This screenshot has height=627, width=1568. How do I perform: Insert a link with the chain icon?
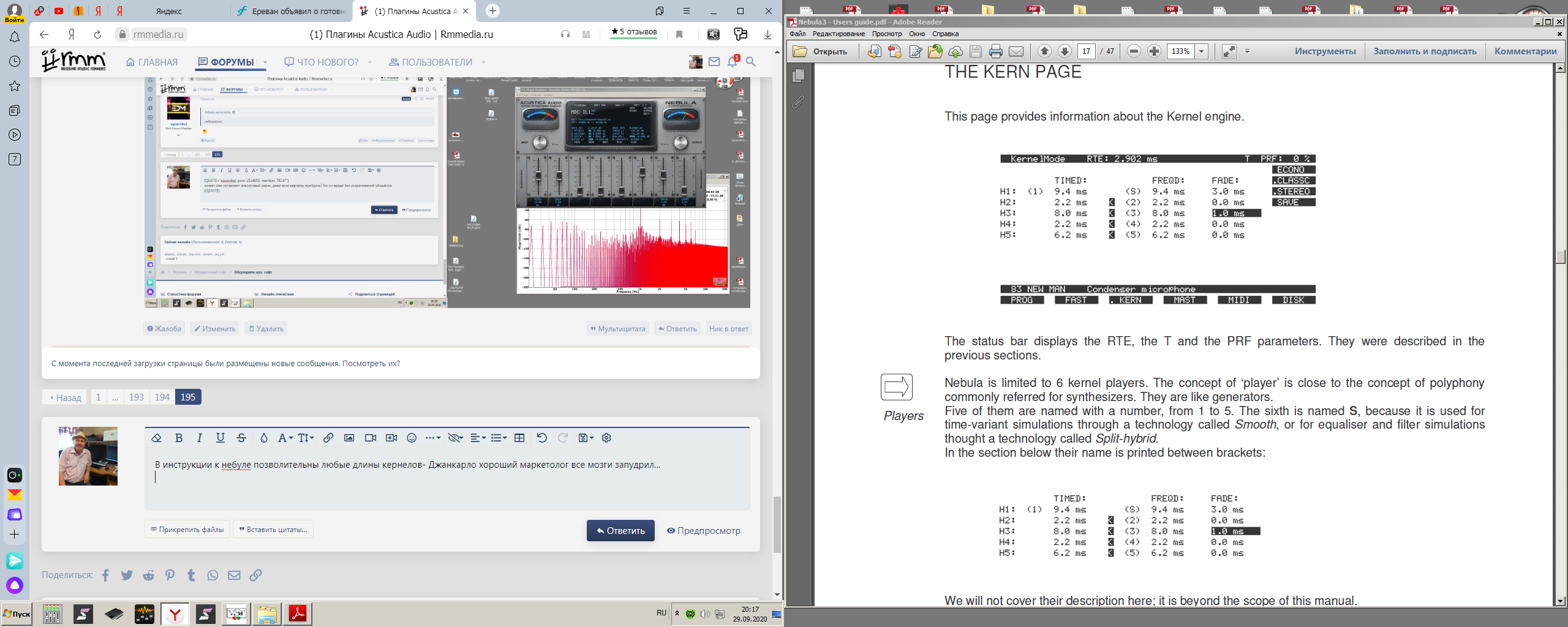click(328, 438)
